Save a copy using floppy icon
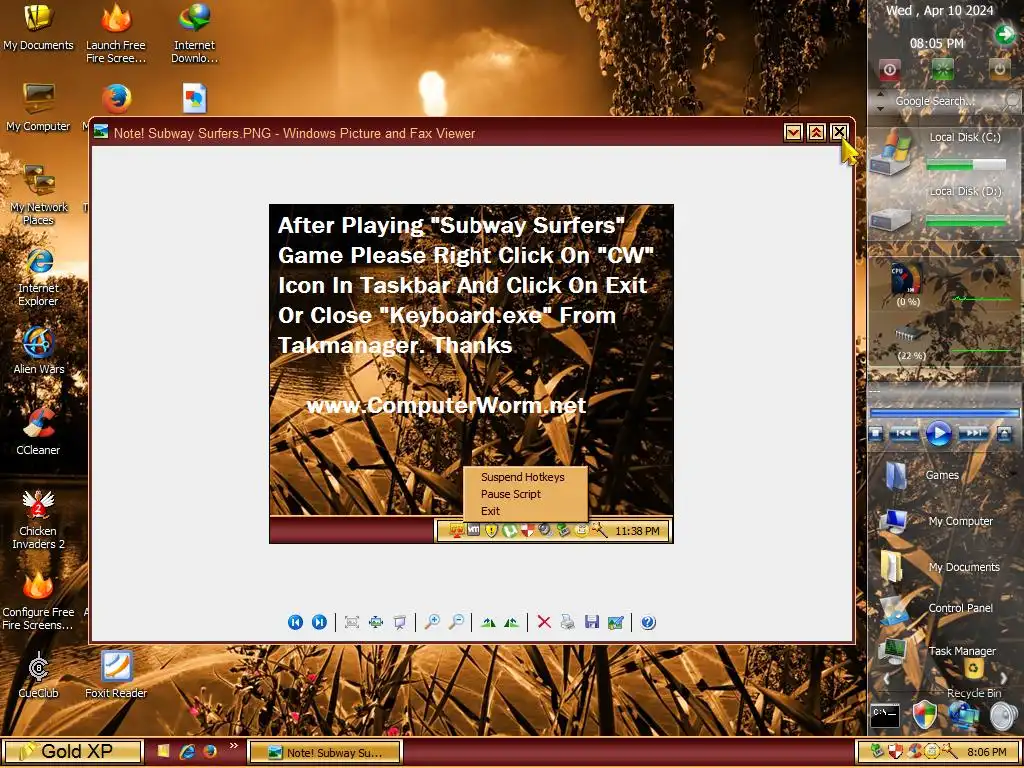Screen dimensions: 1024x768 (x=592, y=622)
